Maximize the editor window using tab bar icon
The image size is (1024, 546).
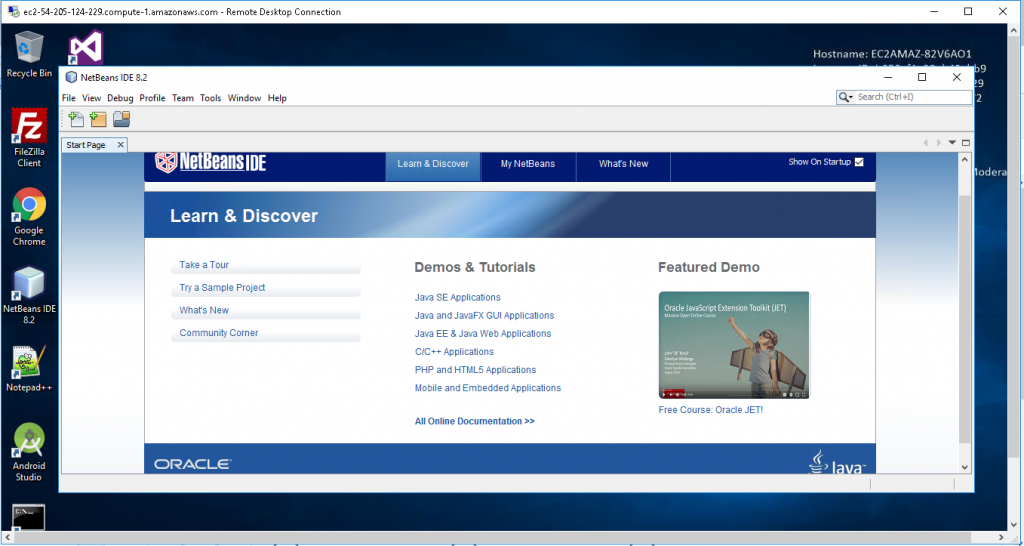(x=966, y=143)
